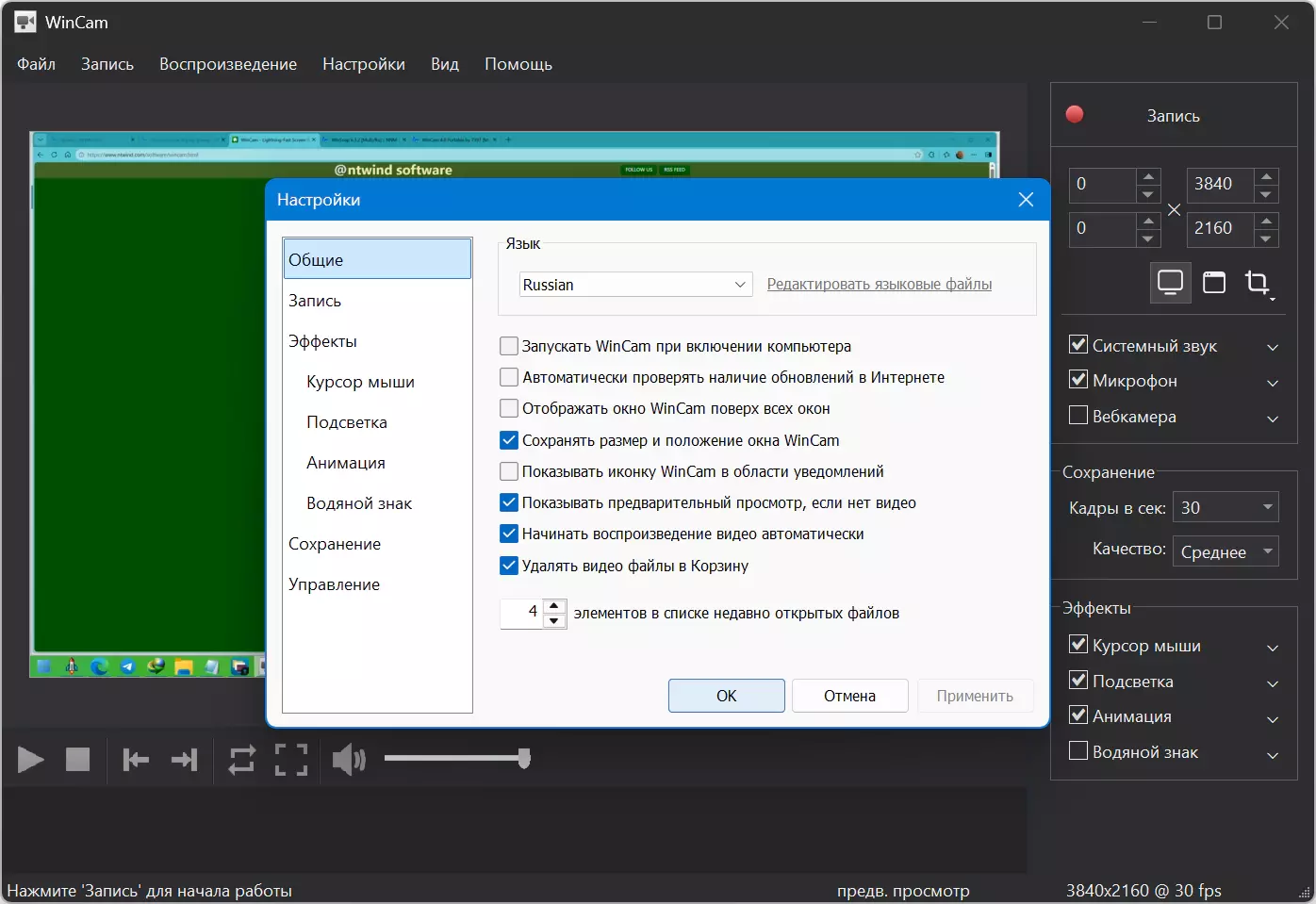The image size is (1316, 904).
Task: Expand Вебкамера options chevron
Action: coord(1273,419)
